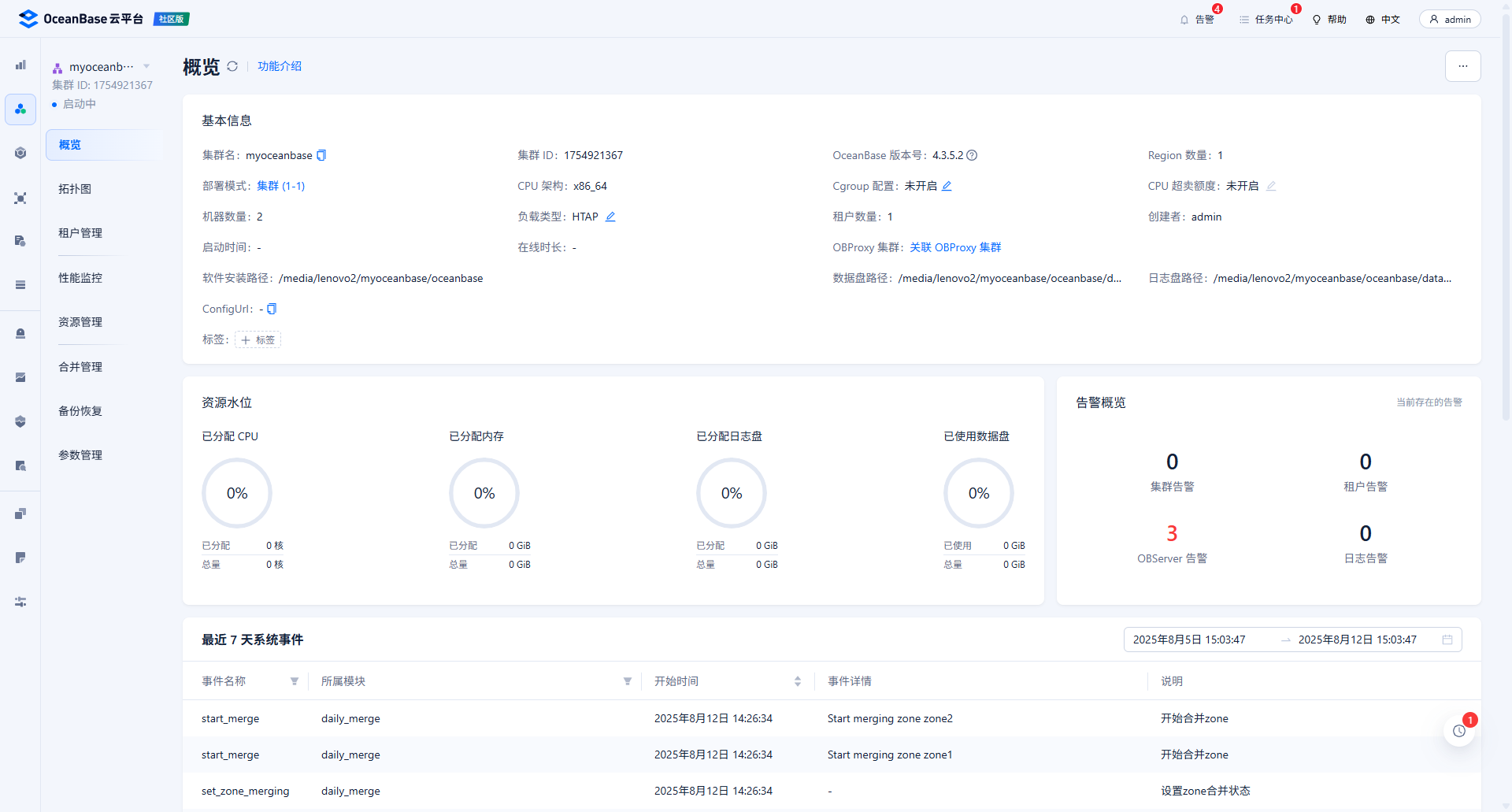Viewport: 1512px width, 812px height.
Task: Open the network nodes sidebar icon
Action: (x=20, y=198)
